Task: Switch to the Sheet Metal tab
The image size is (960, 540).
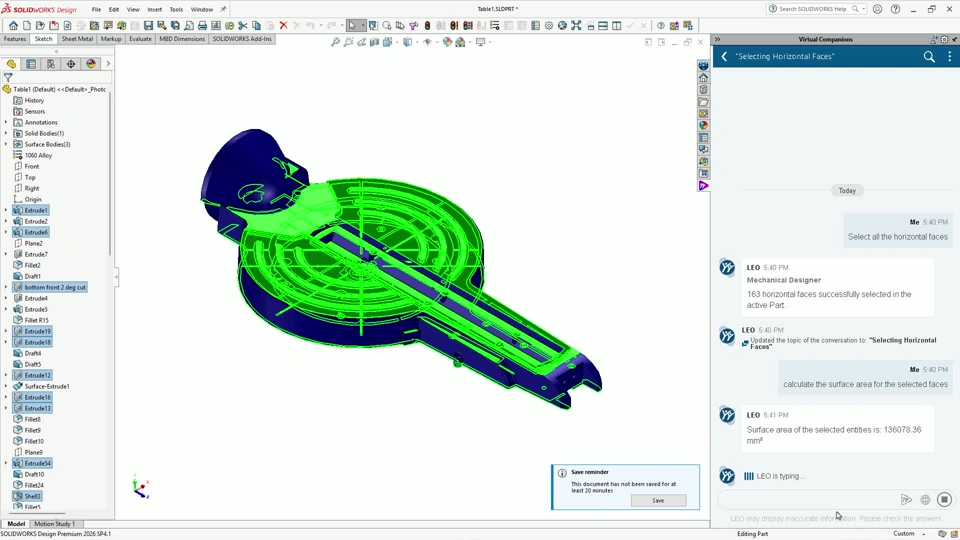Action: point(77,39)
